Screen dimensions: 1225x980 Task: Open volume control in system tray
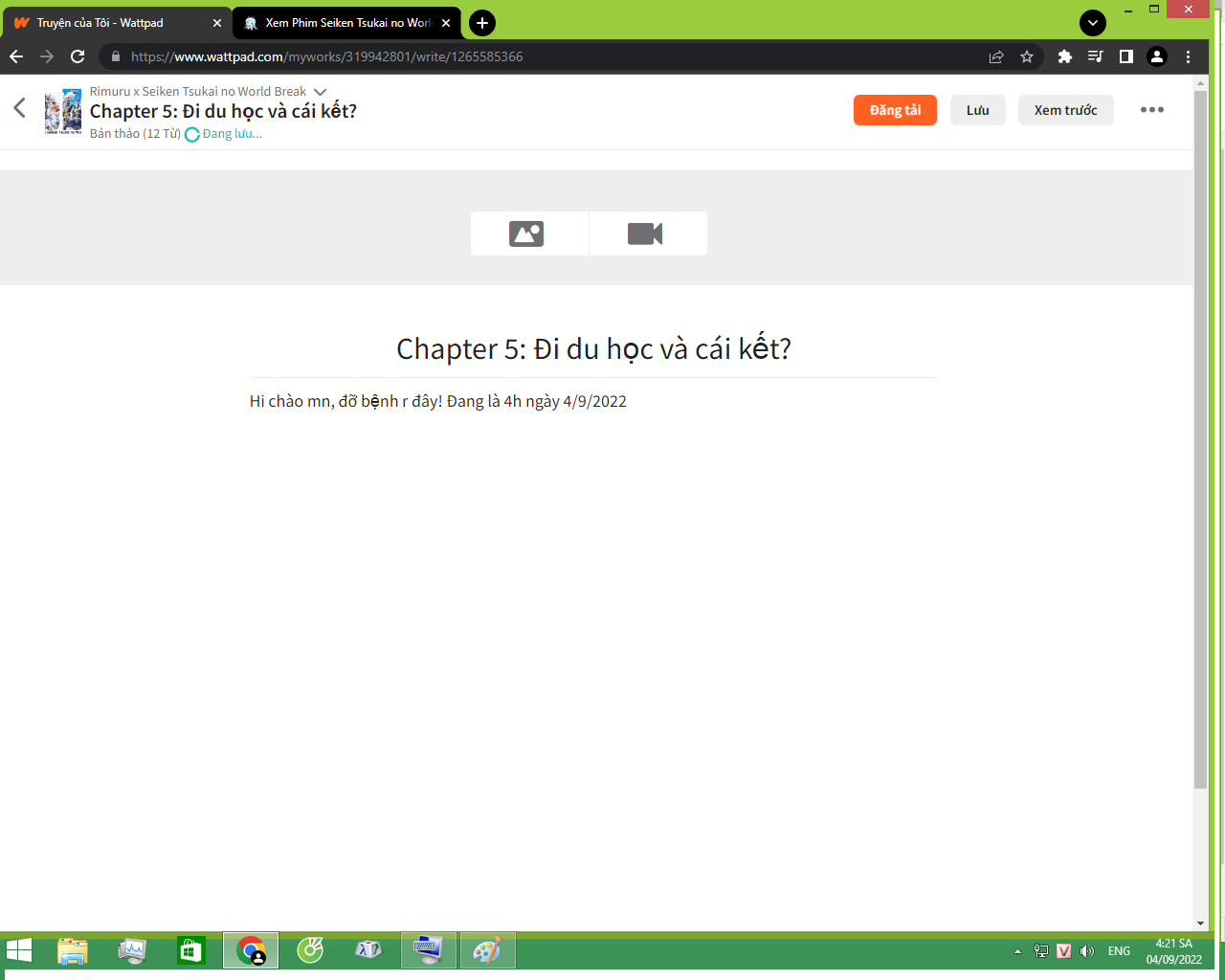coord(1086,951)
